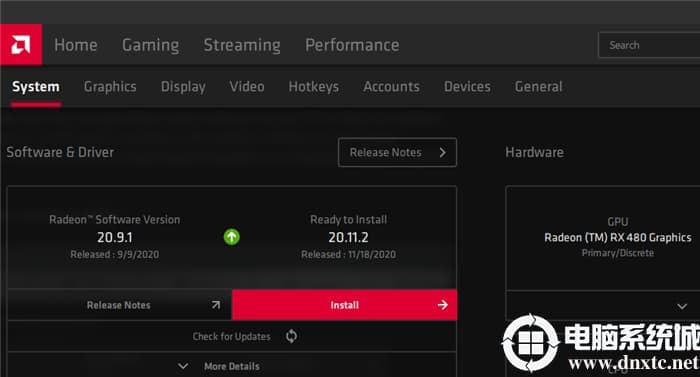Open the Streaming tab
The width and height of the screenshot is (700, 377).
point(242,45)
